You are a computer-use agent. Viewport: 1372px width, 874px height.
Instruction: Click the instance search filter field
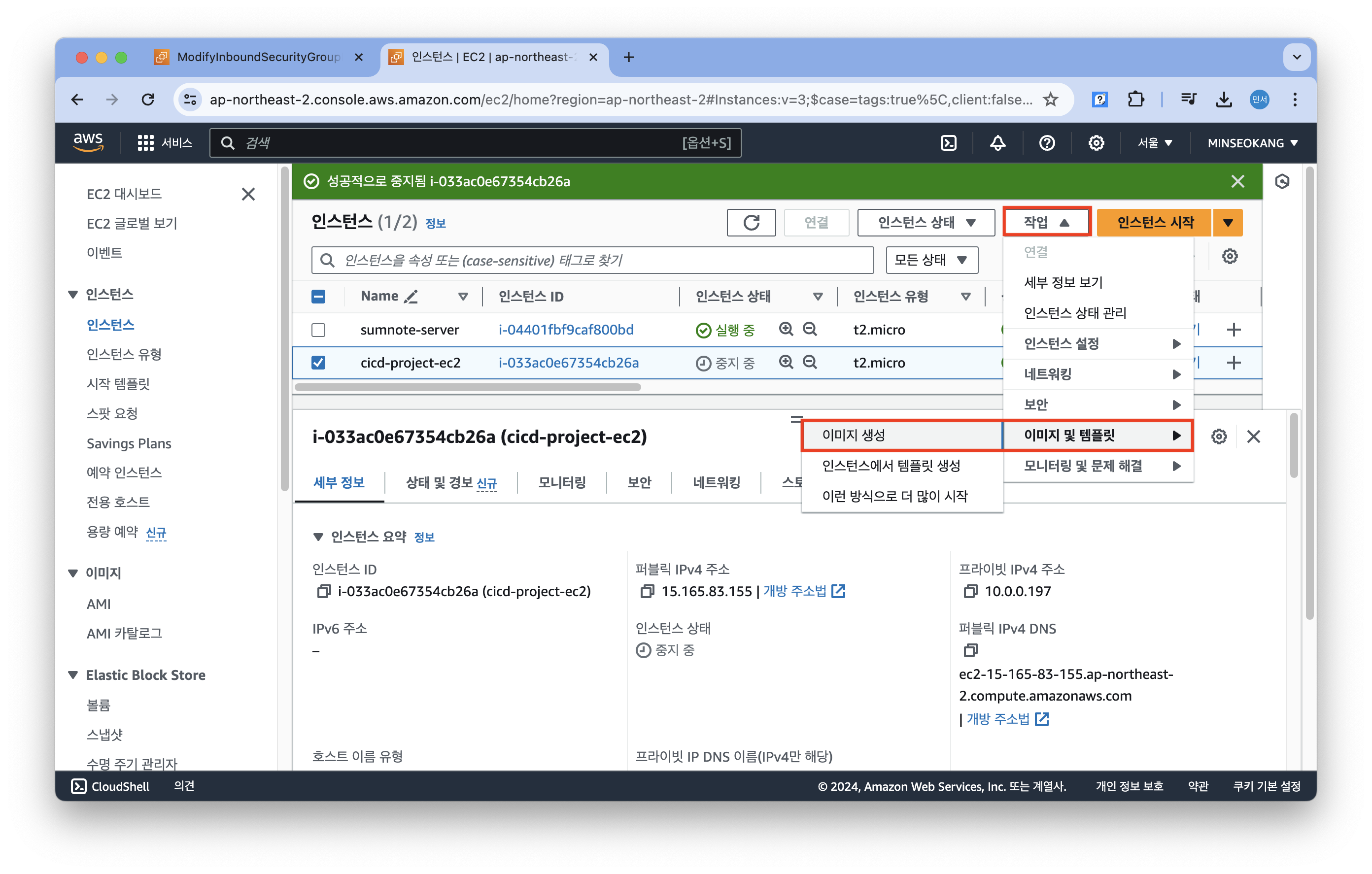[592, 260]
